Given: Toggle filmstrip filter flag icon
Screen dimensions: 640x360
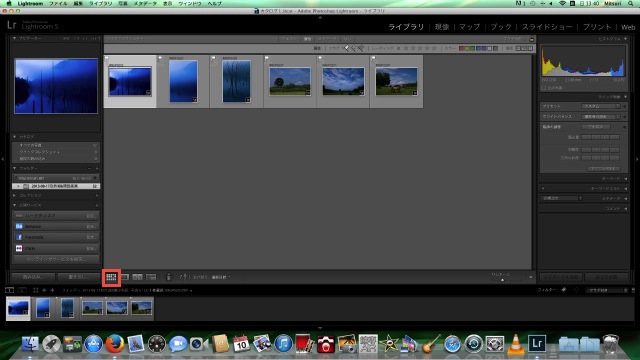Looking at the screenshot, I should 564,290.
